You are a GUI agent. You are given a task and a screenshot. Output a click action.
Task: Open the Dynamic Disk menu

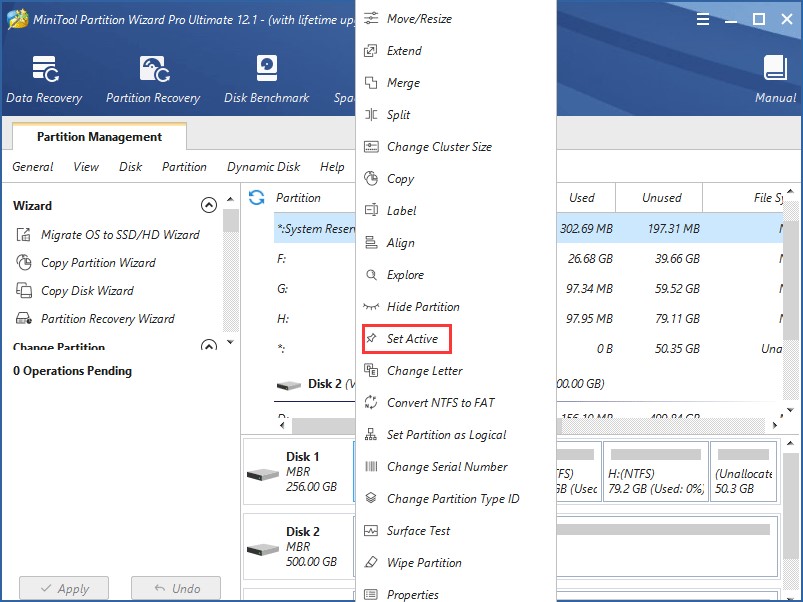(263, 167)
